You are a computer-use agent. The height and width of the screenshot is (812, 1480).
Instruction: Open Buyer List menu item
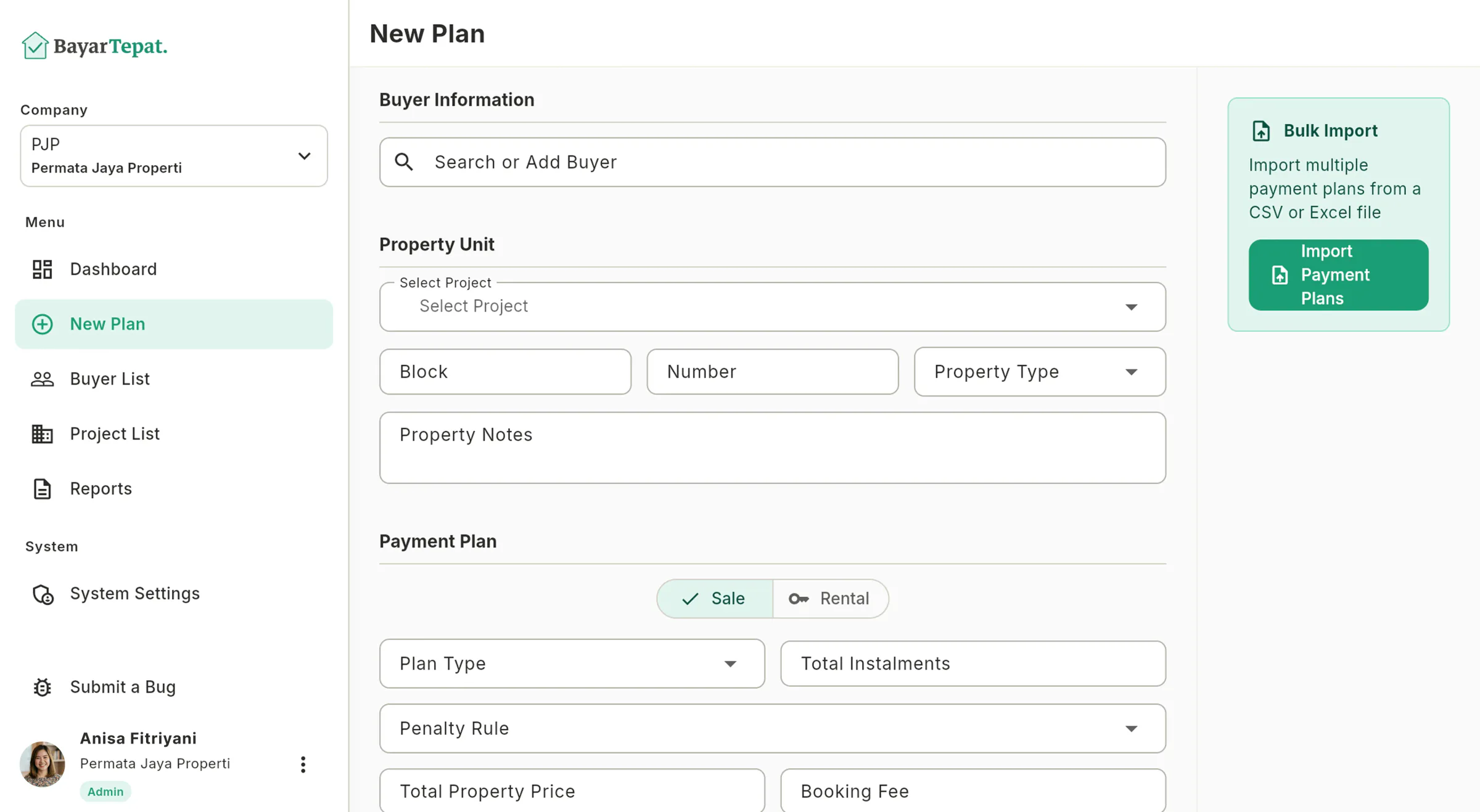pyautogui.click(x=174, y=379)
